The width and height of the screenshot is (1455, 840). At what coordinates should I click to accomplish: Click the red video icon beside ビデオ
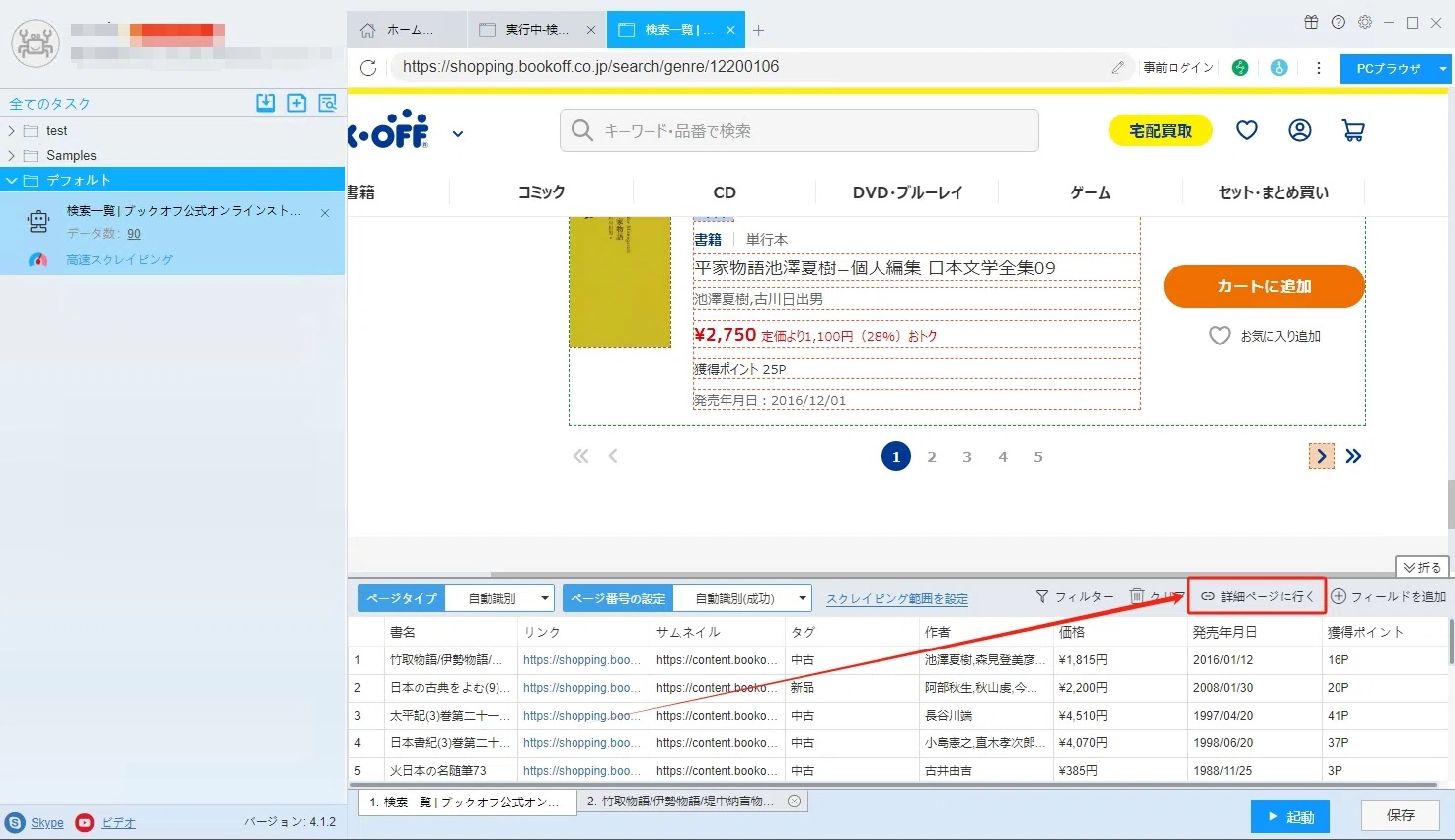[x=85, y=822]
